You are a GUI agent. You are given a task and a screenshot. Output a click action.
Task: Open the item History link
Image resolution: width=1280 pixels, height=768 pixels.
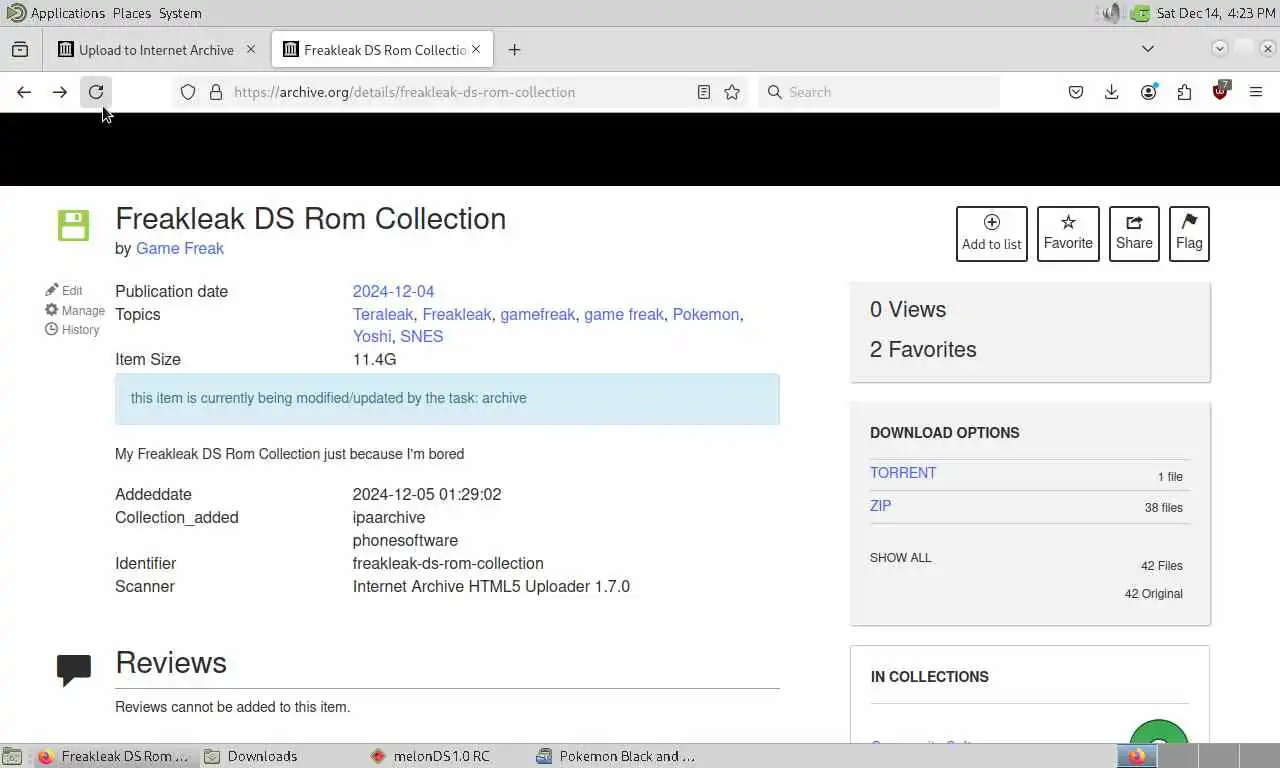click(72, 329)
